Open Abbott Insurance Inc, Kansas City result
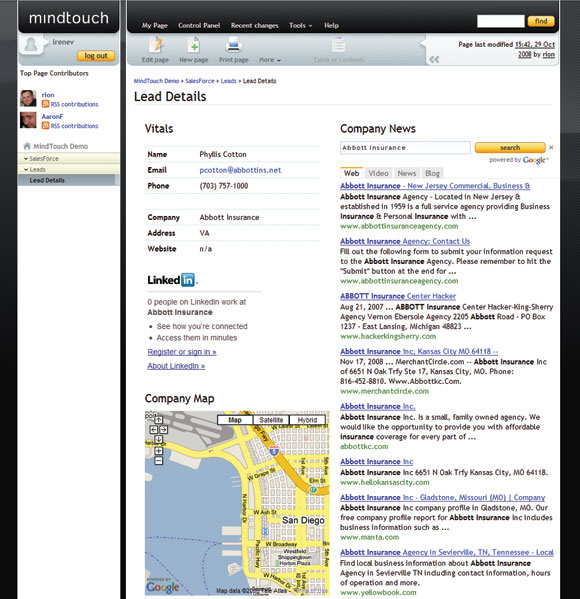The width and height of the screenshot is (580, 599). click(x=419, y=351)
